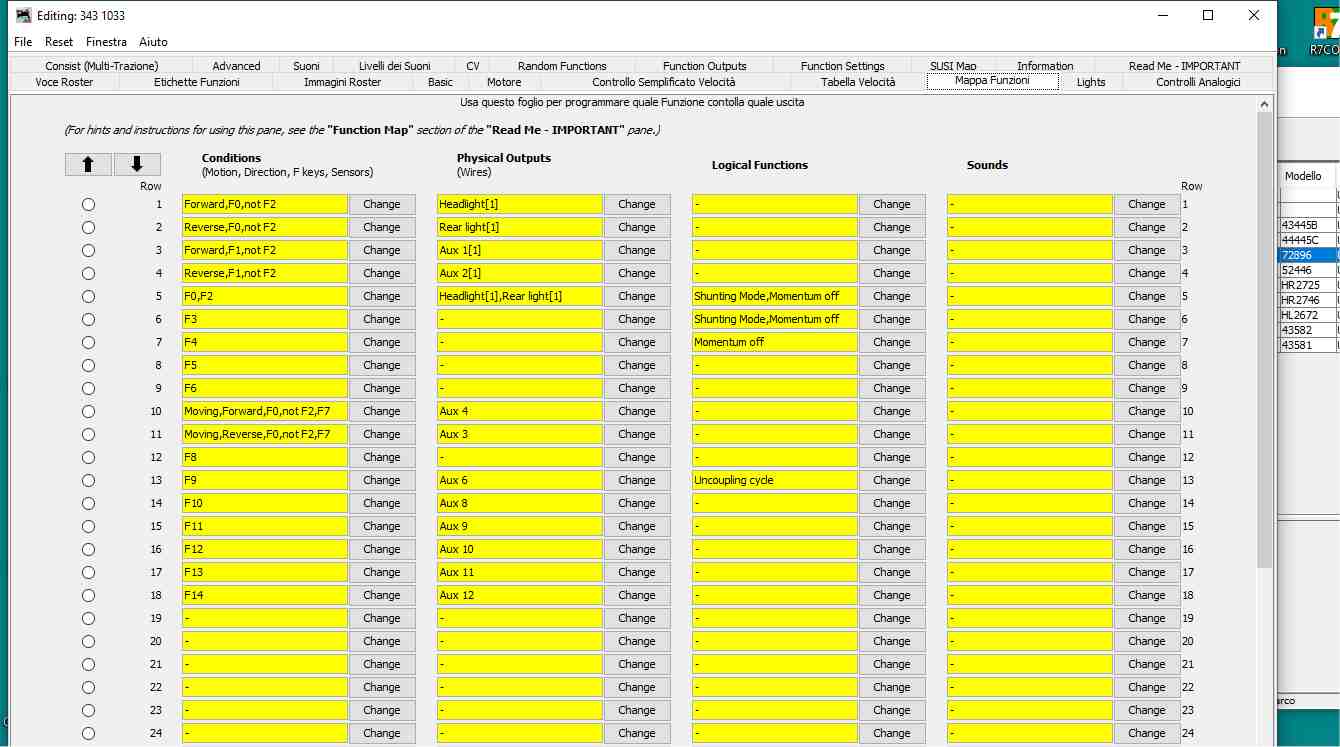Image resolution: width=1340 pixels, height=747 pixels.
Task: Click the move row down arrow button
Action: [137, 165]
